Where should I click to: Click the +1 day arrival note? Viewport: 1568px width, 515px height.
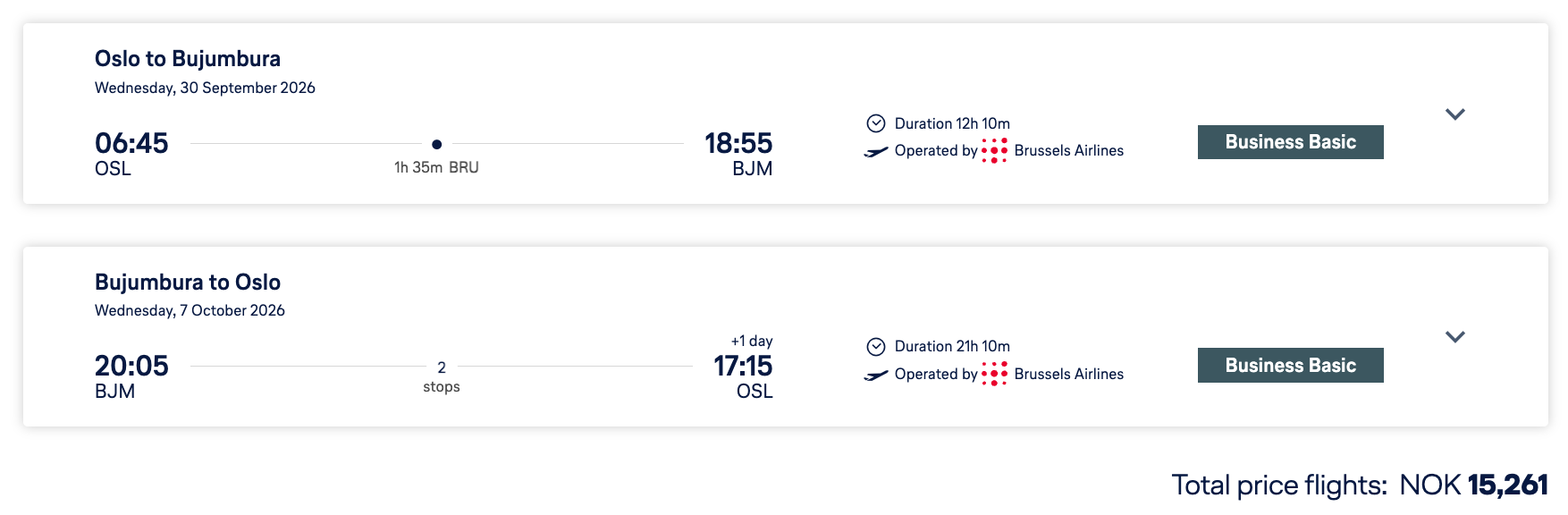coord(752,342)
